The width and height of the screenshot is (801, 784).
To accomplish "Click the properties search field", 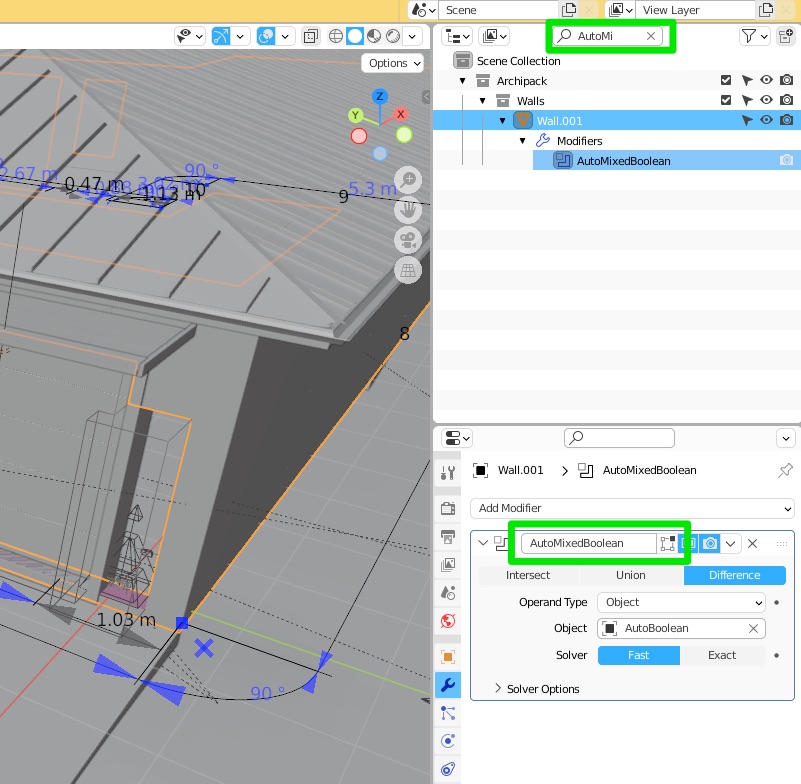I will [619, 438].
